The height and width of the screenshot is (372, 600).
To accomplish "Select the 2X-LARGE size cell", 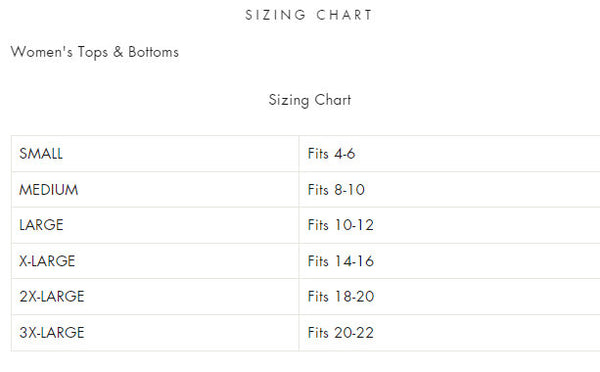I will [x=155, y=297].
